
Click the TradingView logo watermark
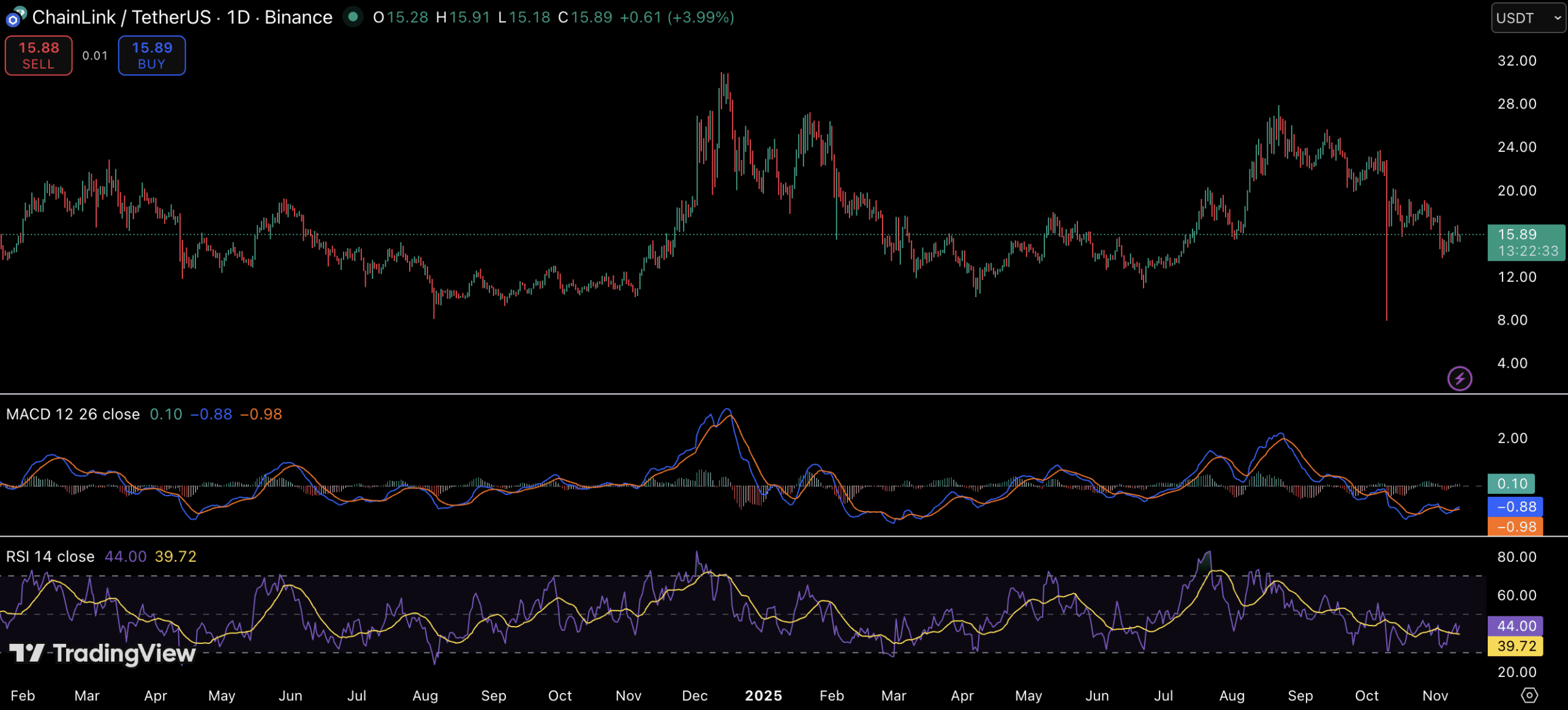103,653
